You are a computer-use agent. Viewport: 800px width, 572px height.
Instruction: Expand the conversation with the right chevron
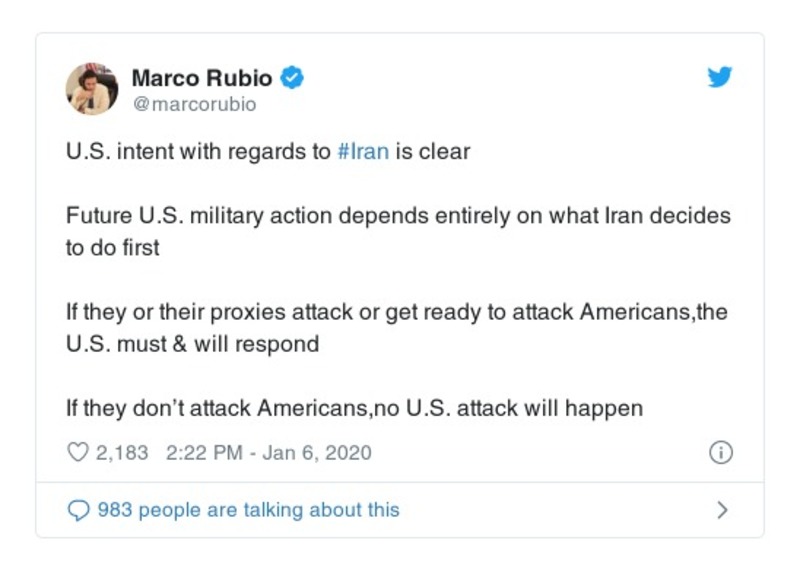(723, 510)
